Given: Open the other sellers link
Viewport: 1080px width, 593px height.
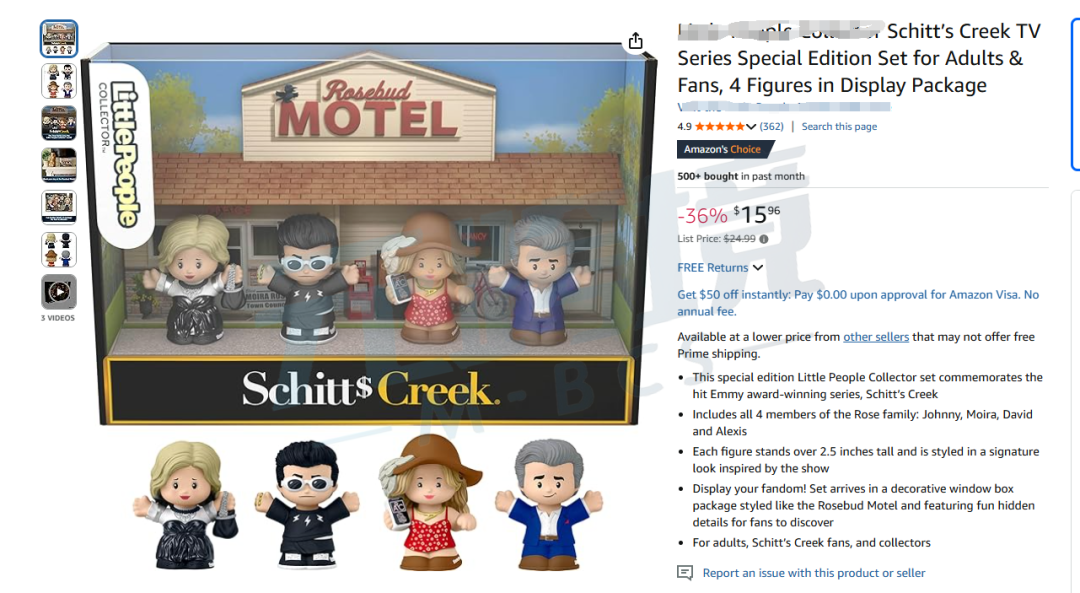Looking at the screenshot, I should pos(876,337).
